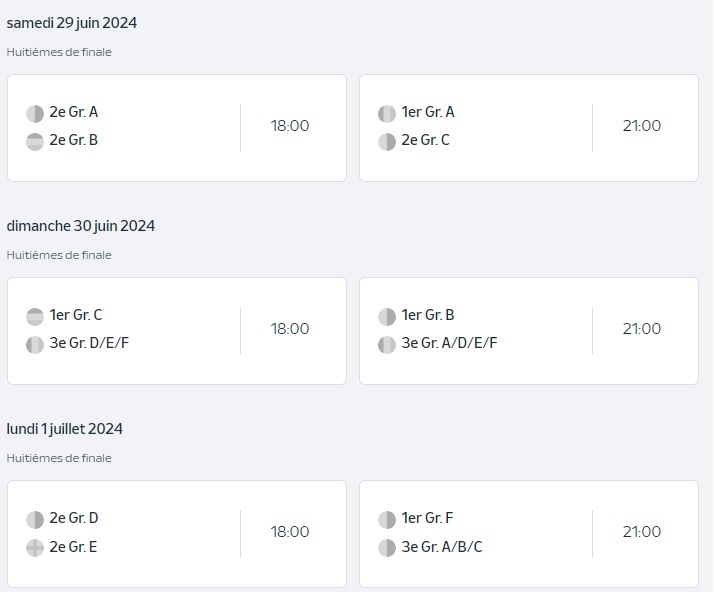Click the 18:00 time on the 2e Gr. D match

(x=290, y=531)
